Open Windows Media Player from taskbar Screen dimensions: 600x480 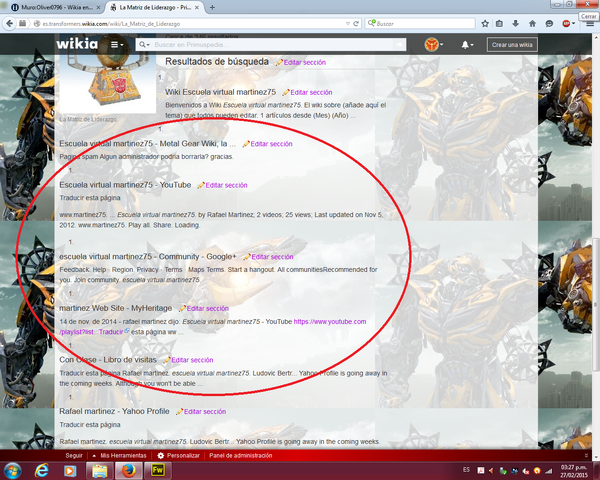70,470
